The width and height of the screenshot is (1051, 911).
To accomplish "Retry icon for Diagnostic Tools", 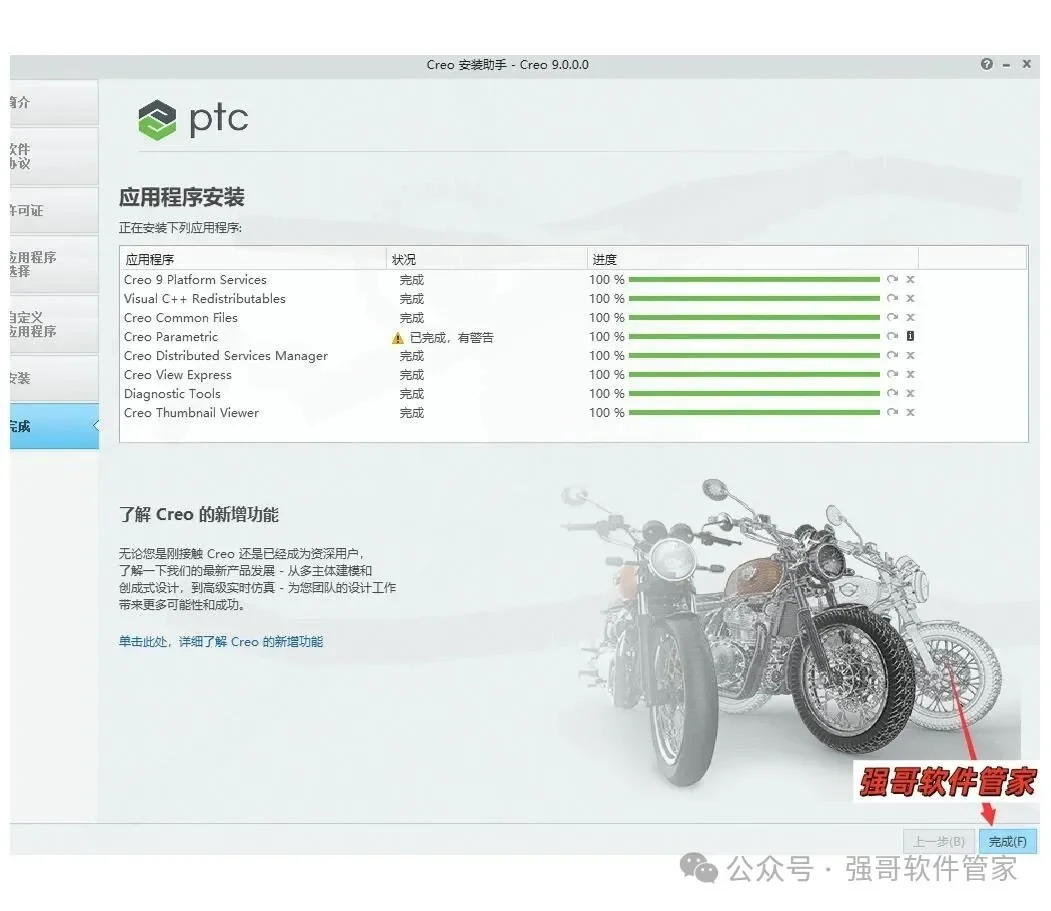I will click(x=892, y=393).
